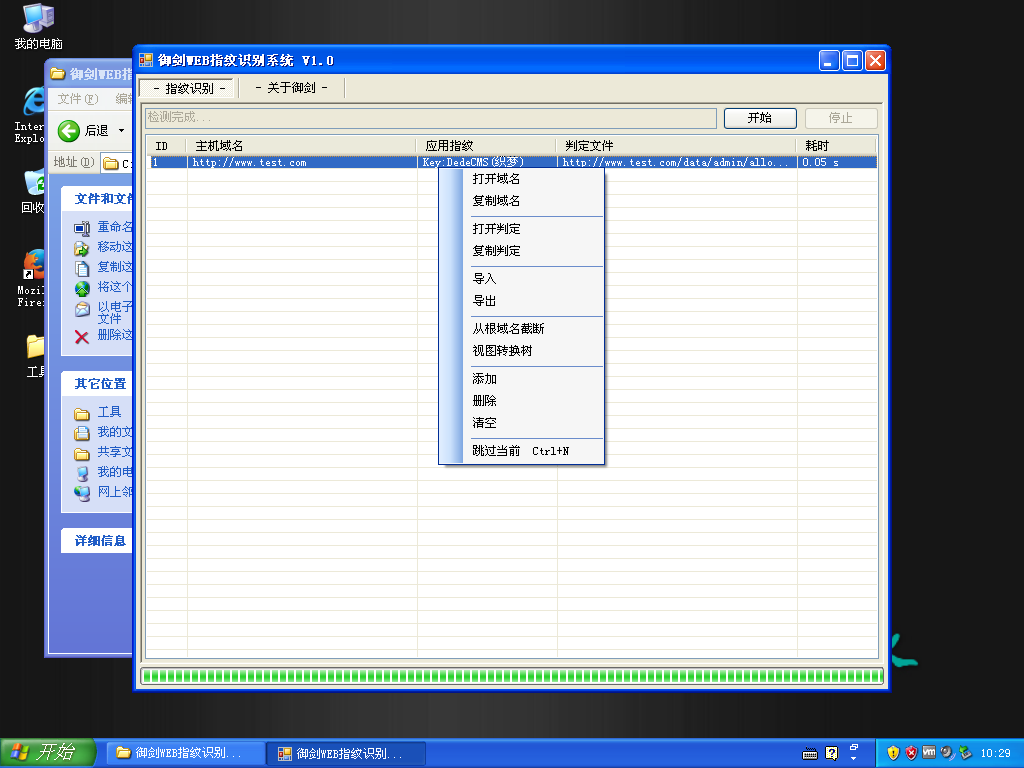Click '视图转换树' menu item
The image size is (1024, 768).
point(502,351)
